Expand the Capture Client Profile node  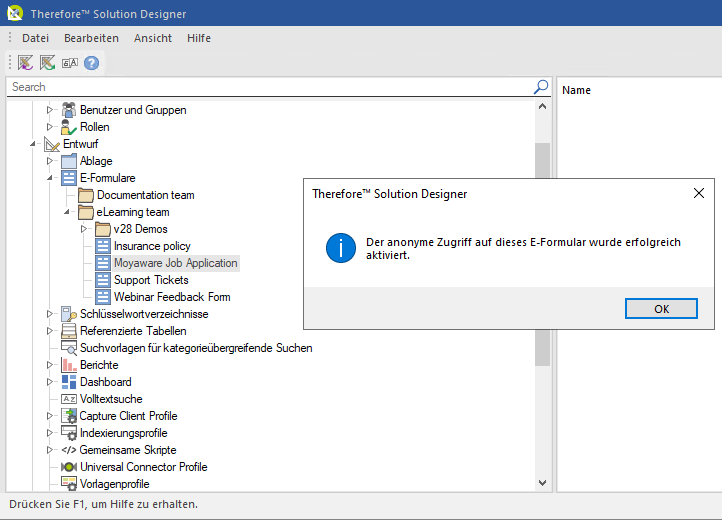pos(49,416)
